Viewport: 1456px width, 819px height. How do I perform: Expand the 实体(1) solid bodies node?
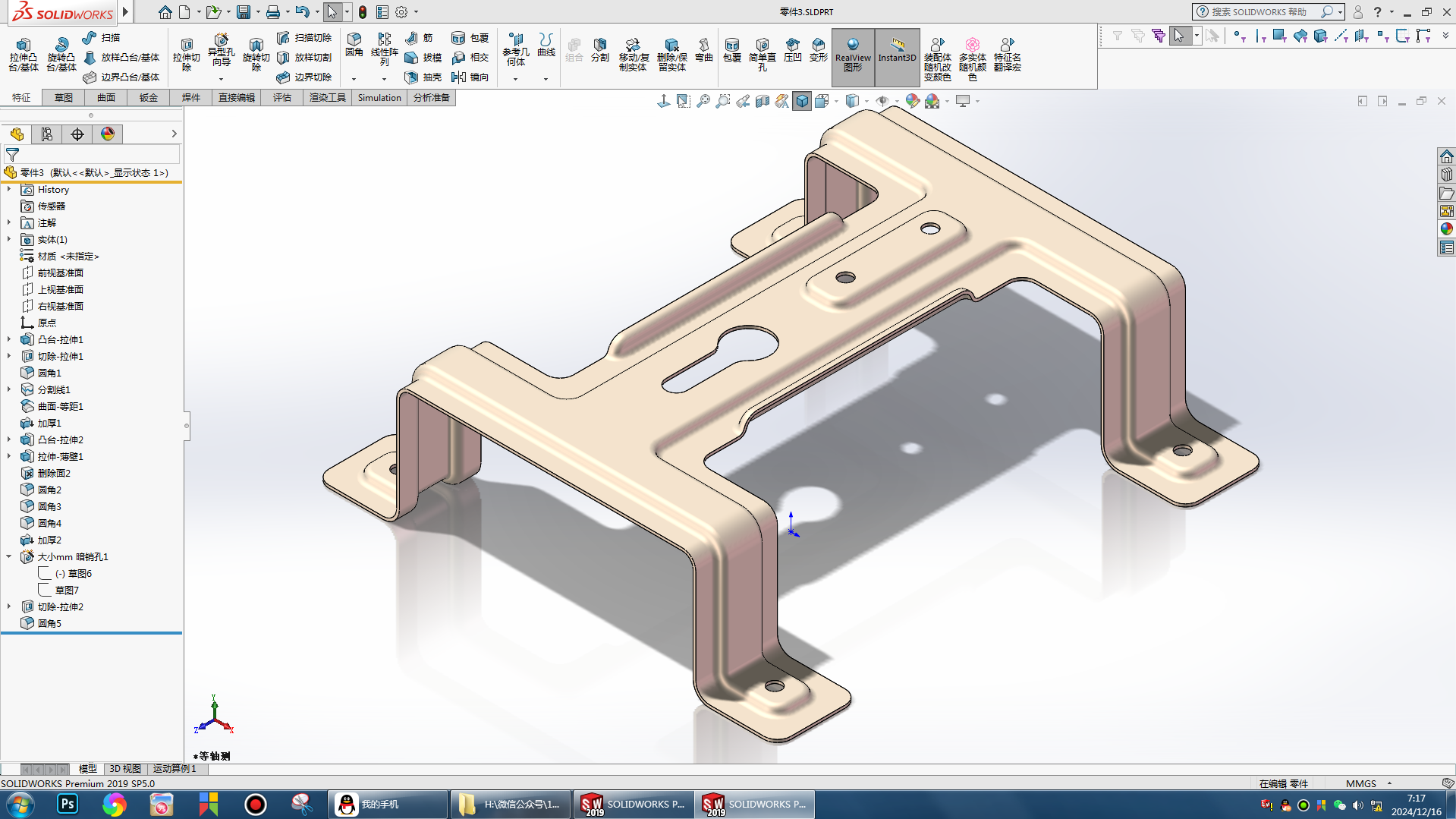point(9,239)
